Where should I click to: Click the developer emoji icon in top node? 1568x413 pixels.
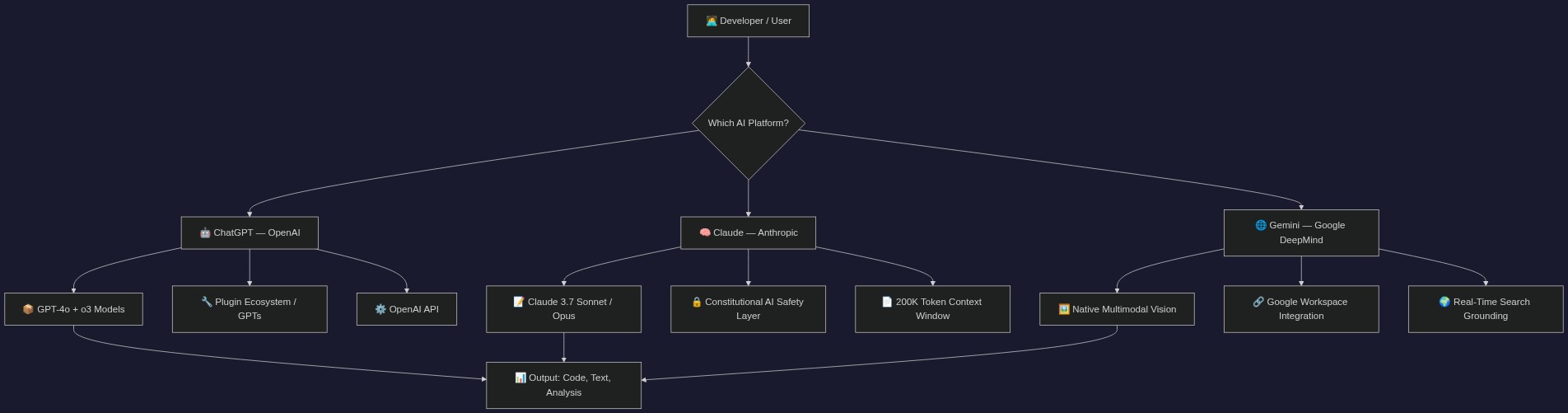click(x=712, y=21)
